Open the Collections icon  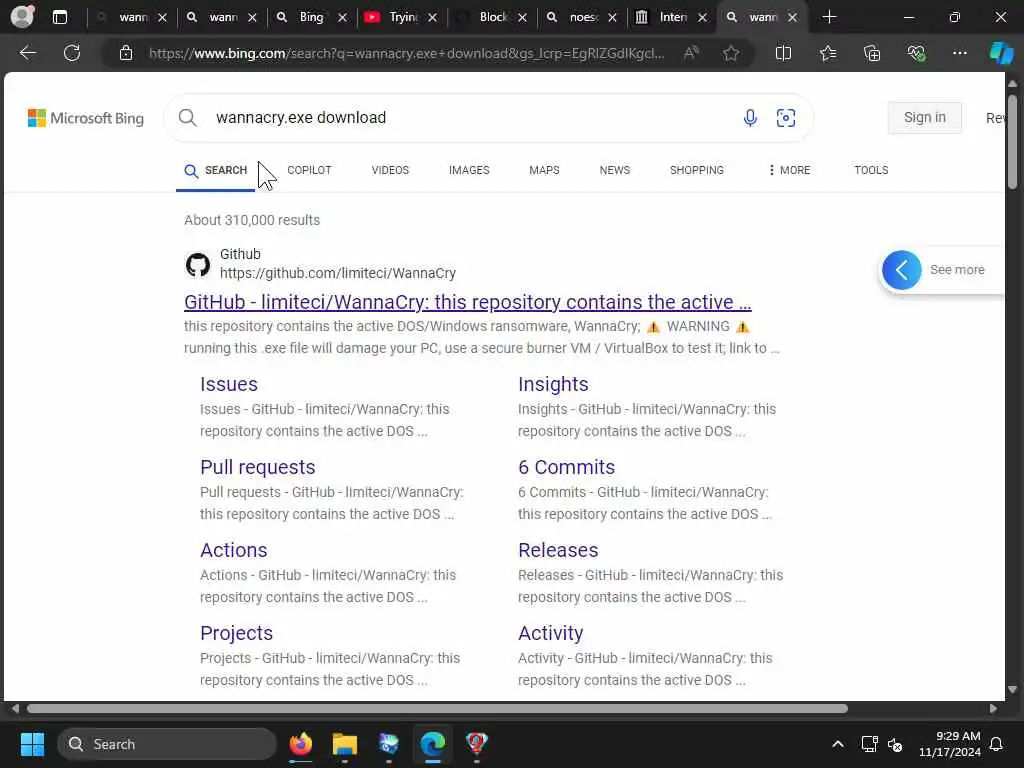[x=872, y=53]
